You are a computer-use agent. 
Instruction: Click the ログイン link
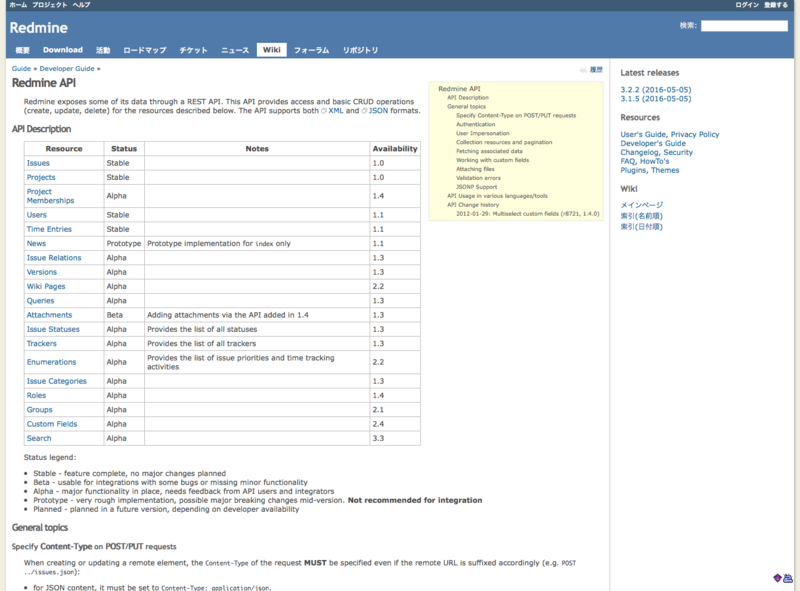click(x=747, y=5)
